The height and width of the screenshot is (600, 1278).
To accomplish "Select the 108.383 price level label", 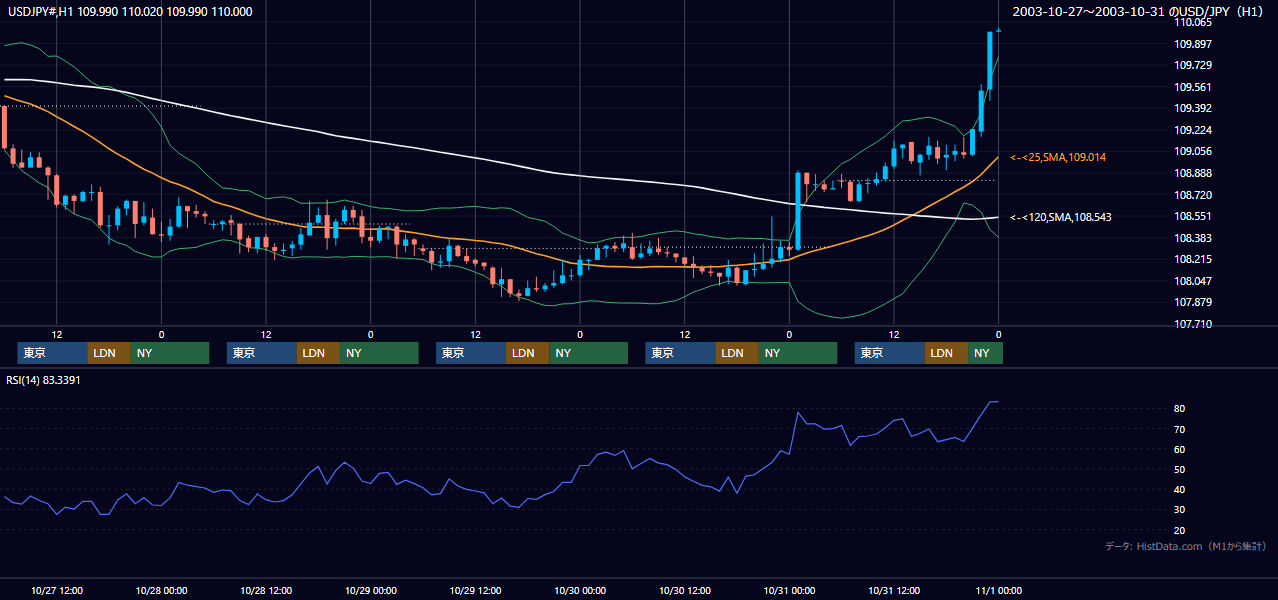I will pyautogui.click(x=1193, y=238).
